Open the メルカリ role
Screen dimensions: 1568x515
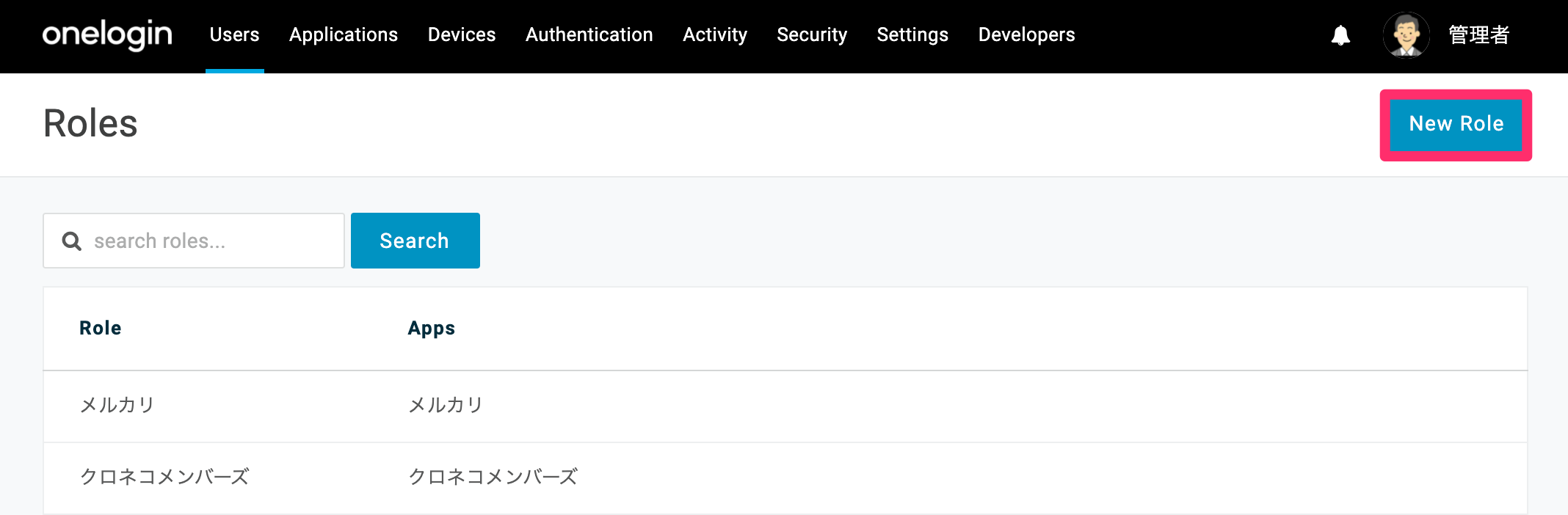click(117, 405)
